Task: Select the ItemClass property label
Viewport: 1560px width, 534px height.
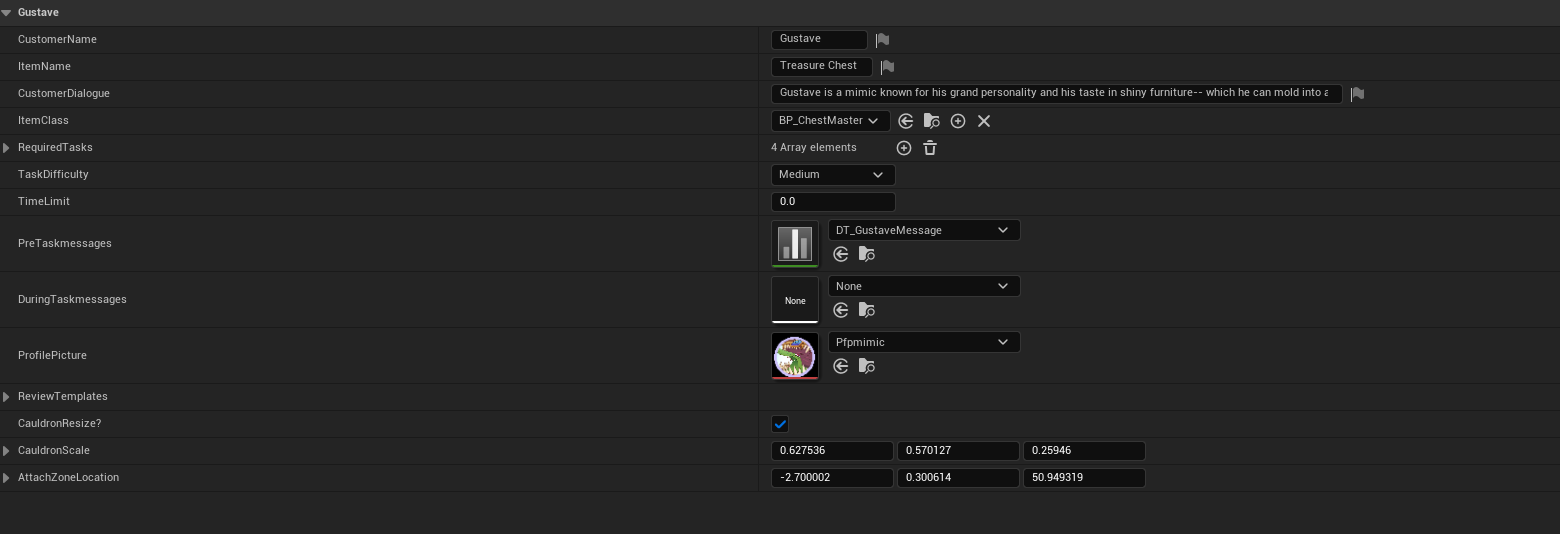Action: [43, 121]
